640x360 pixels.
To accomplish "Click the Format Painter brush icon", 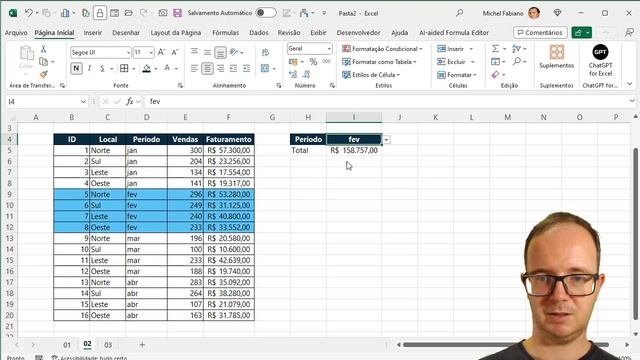I will [x=43, y=74].
